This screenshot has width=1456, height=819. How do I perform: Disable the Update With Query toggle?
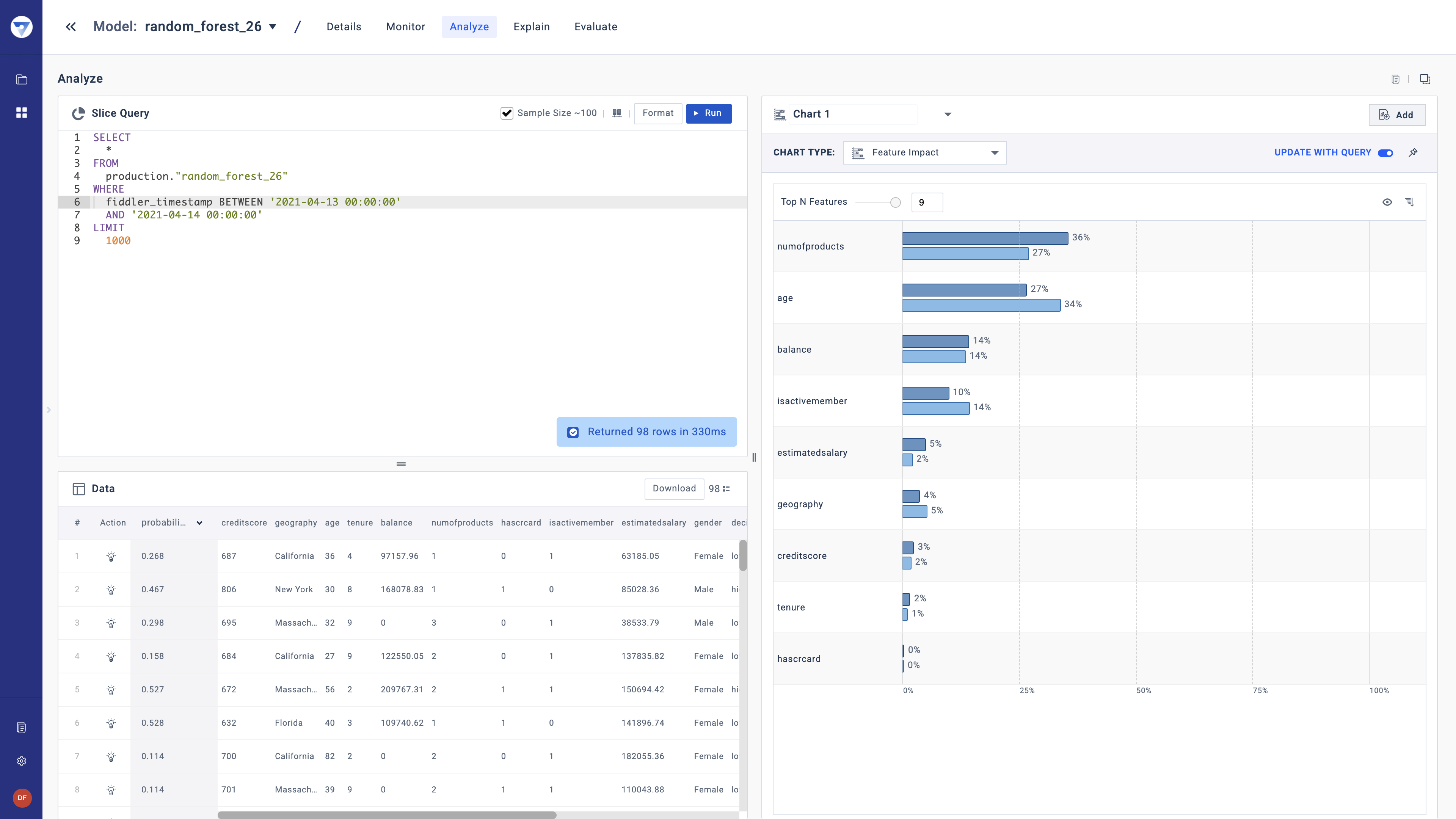coord(1385,152)
